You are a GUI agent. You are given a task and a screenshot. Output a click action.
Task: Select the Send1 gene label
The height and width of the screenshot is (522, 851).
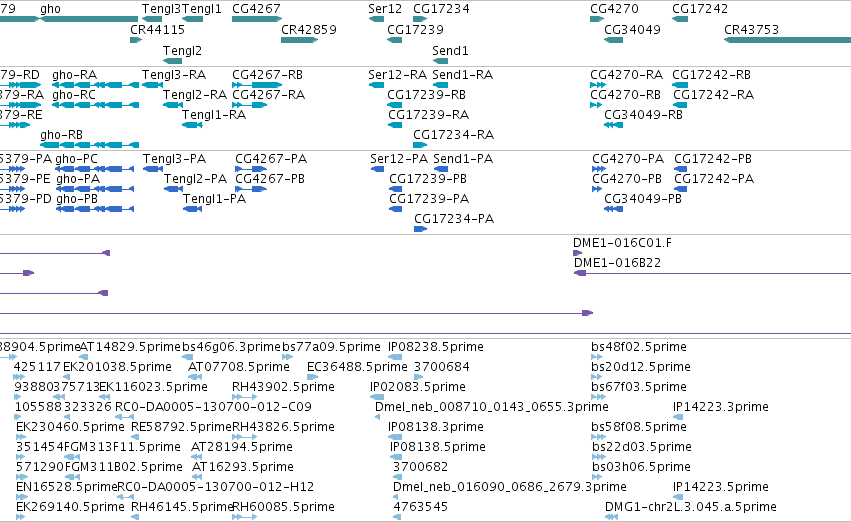[x=450, y=51]
